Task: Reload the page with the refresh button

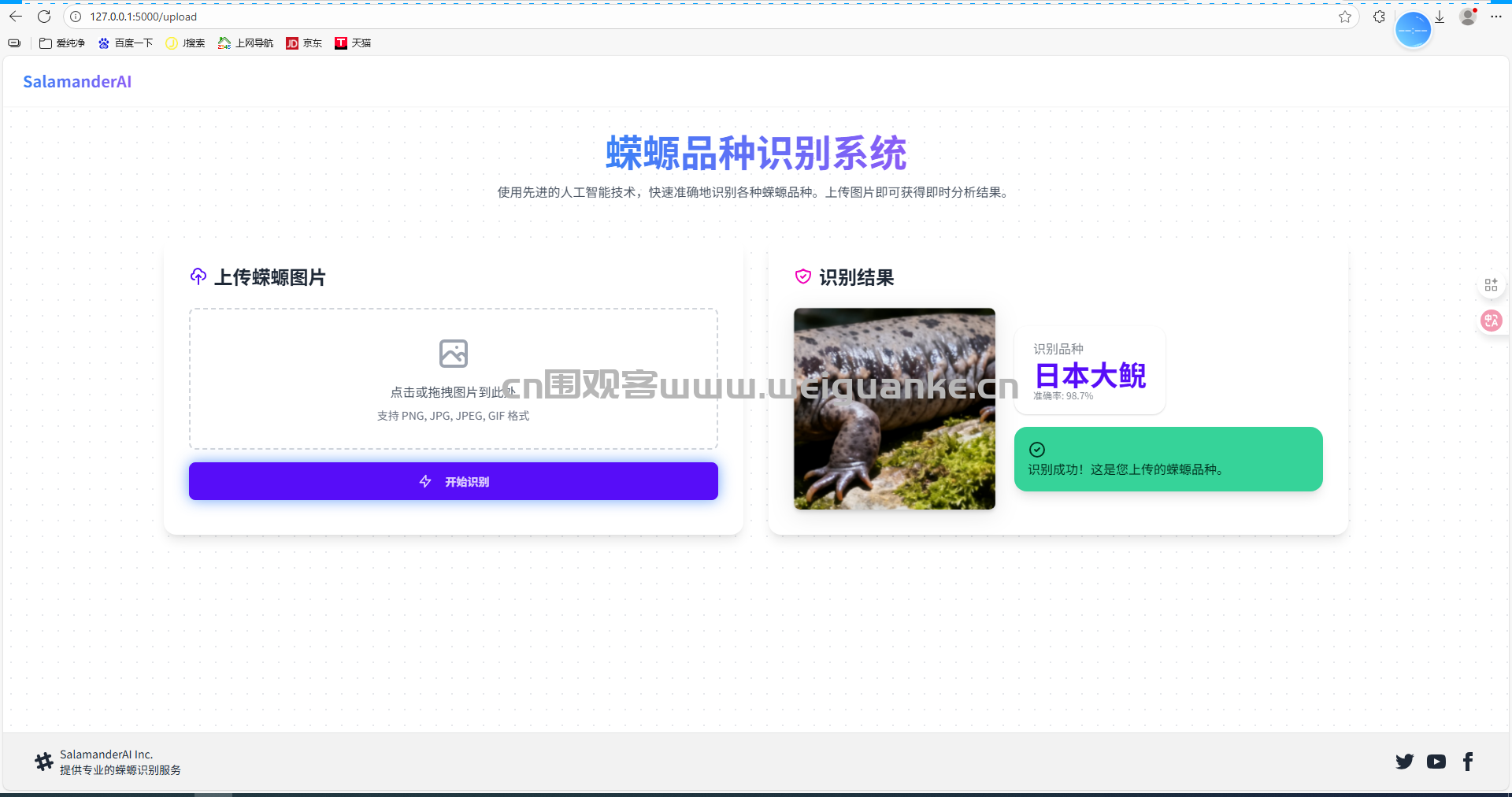Action: pyautogui.click(x=44, y=17)
